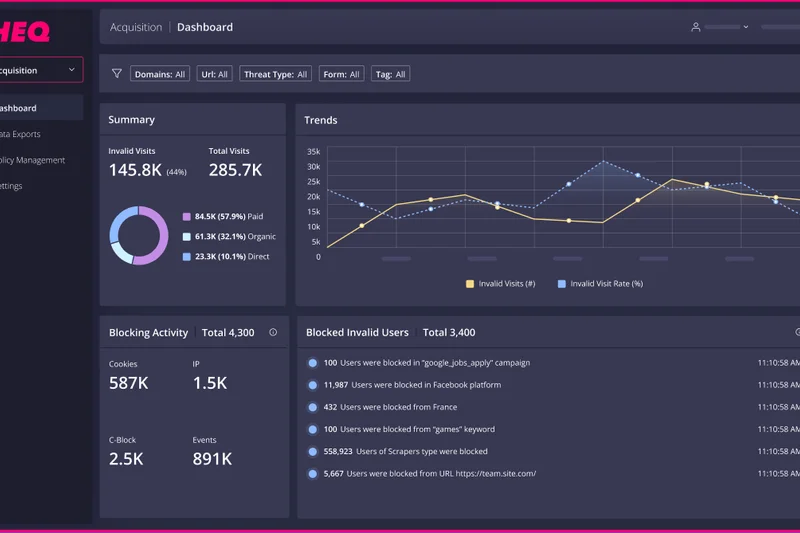Screen dimensions: 800x533
Task: Open the Acquisition module dropdown
Action: pos(40,70)
